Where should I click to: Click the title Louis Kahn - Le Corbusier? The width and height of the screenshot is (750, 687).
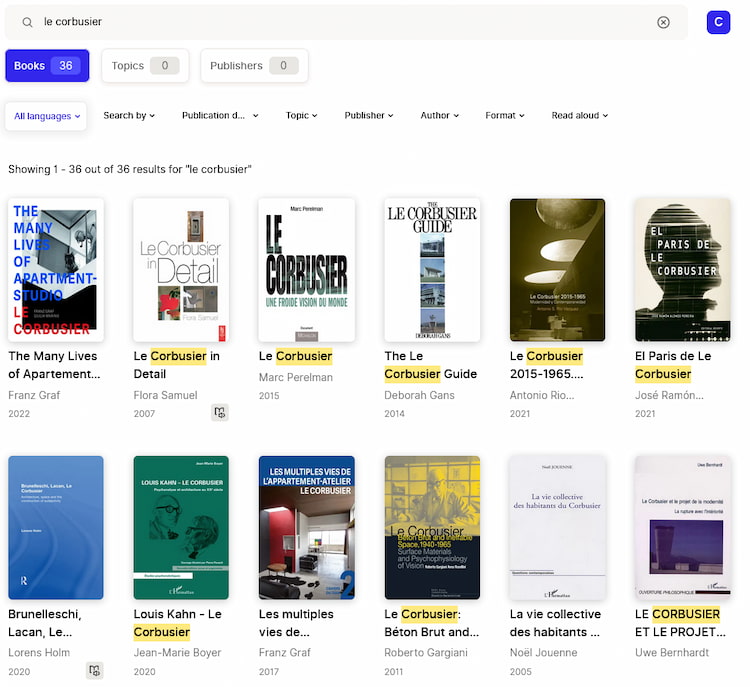pyautogui.click(x=177, y=623)
